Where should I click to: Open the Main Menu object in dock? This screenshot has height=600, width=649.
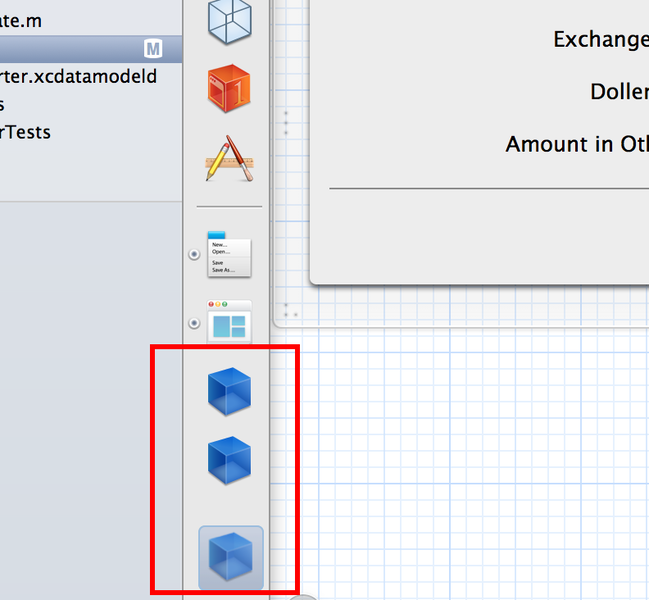pos(229,255)
